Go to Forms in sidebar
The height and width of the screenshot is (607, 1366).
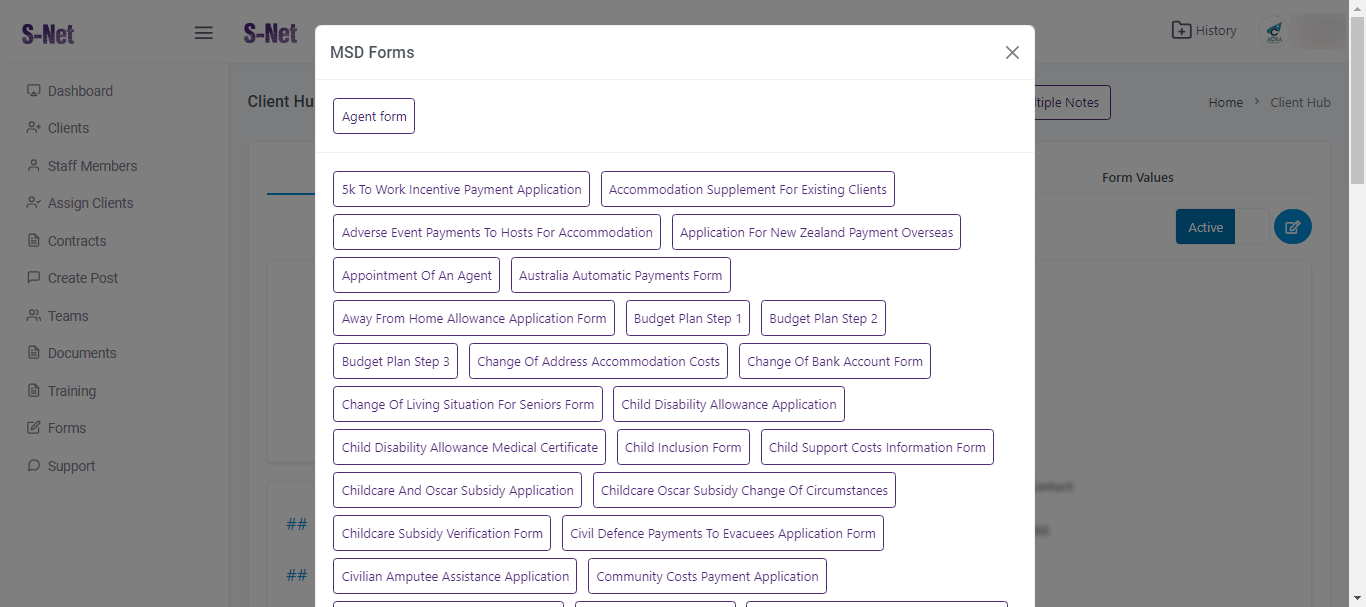point(66,428)
